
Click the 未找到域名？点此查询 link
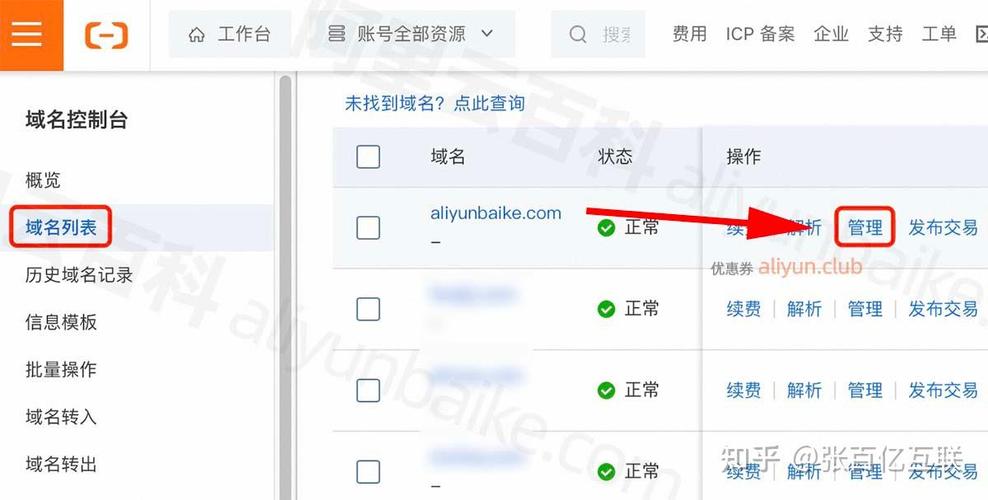coord(435,103)
